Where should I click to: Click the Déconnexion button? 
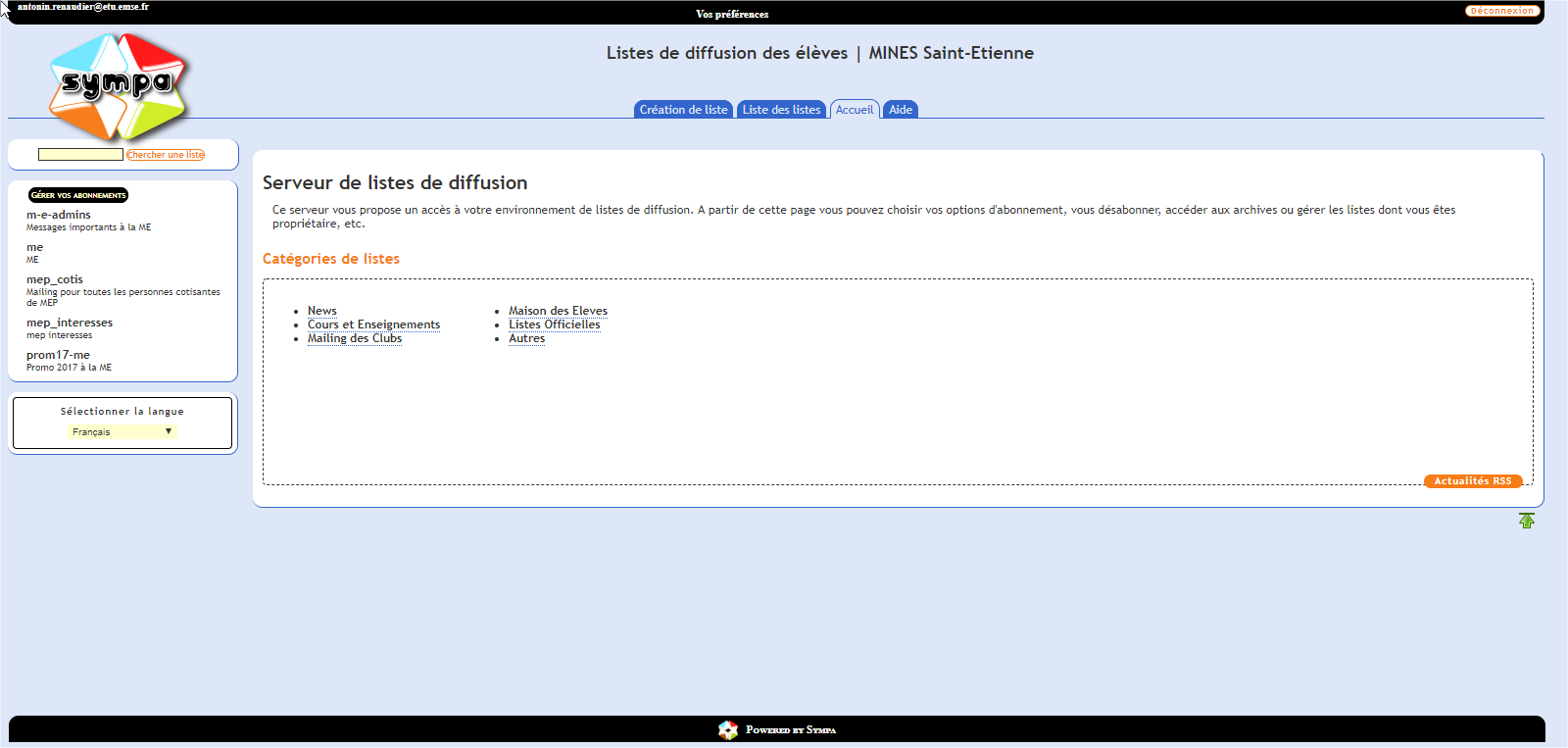pyautogui.click(x=1501, y=11)
